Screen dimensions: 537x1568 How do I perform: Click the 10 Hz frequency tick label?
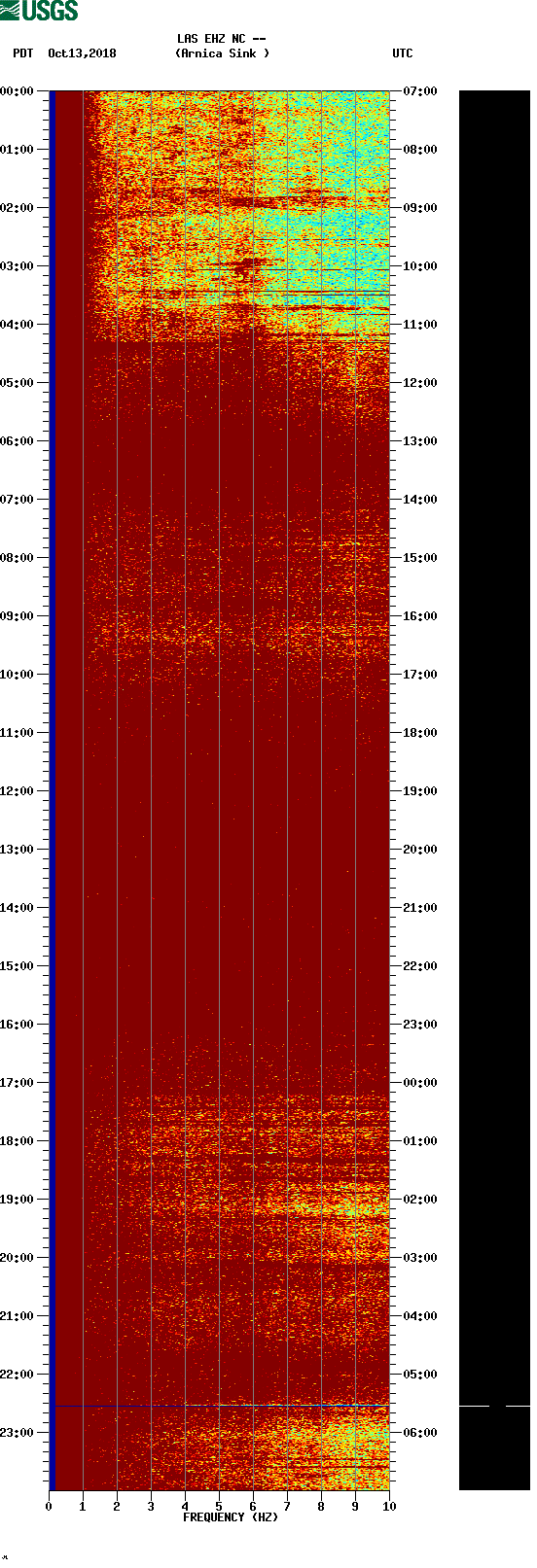point(389,1507)
